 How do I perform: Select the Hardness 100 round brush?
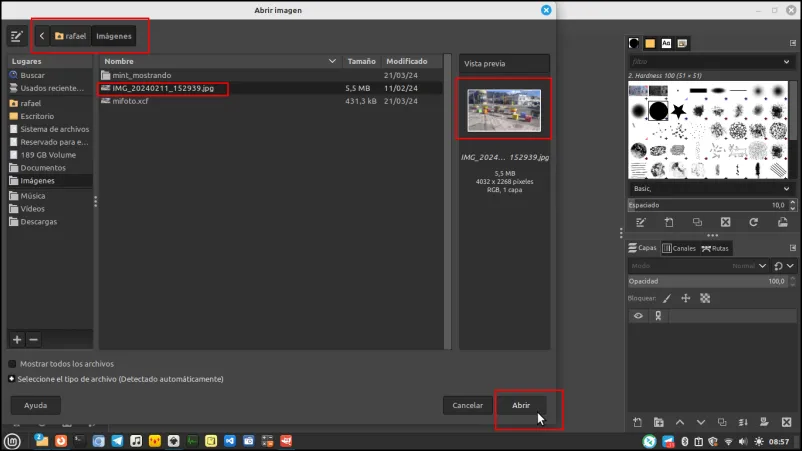tap(658, 110)
